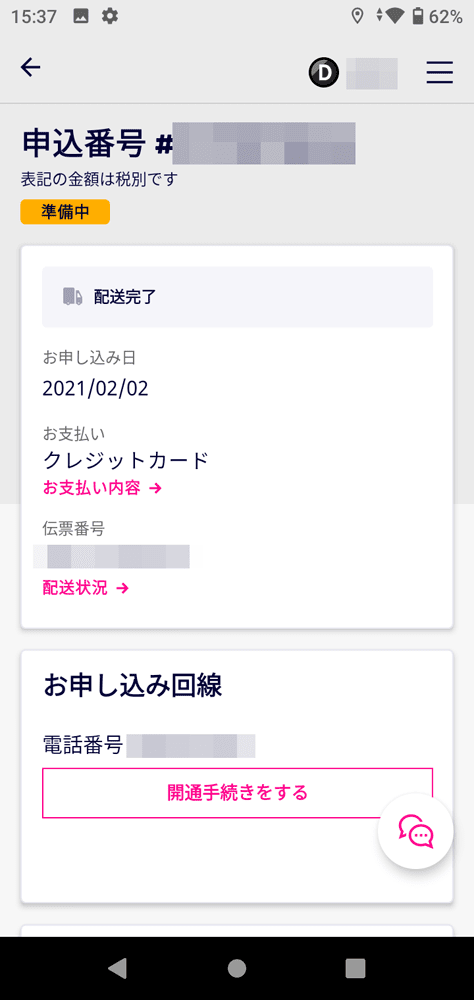Tap the delivery truck icon

click(73, 297)
